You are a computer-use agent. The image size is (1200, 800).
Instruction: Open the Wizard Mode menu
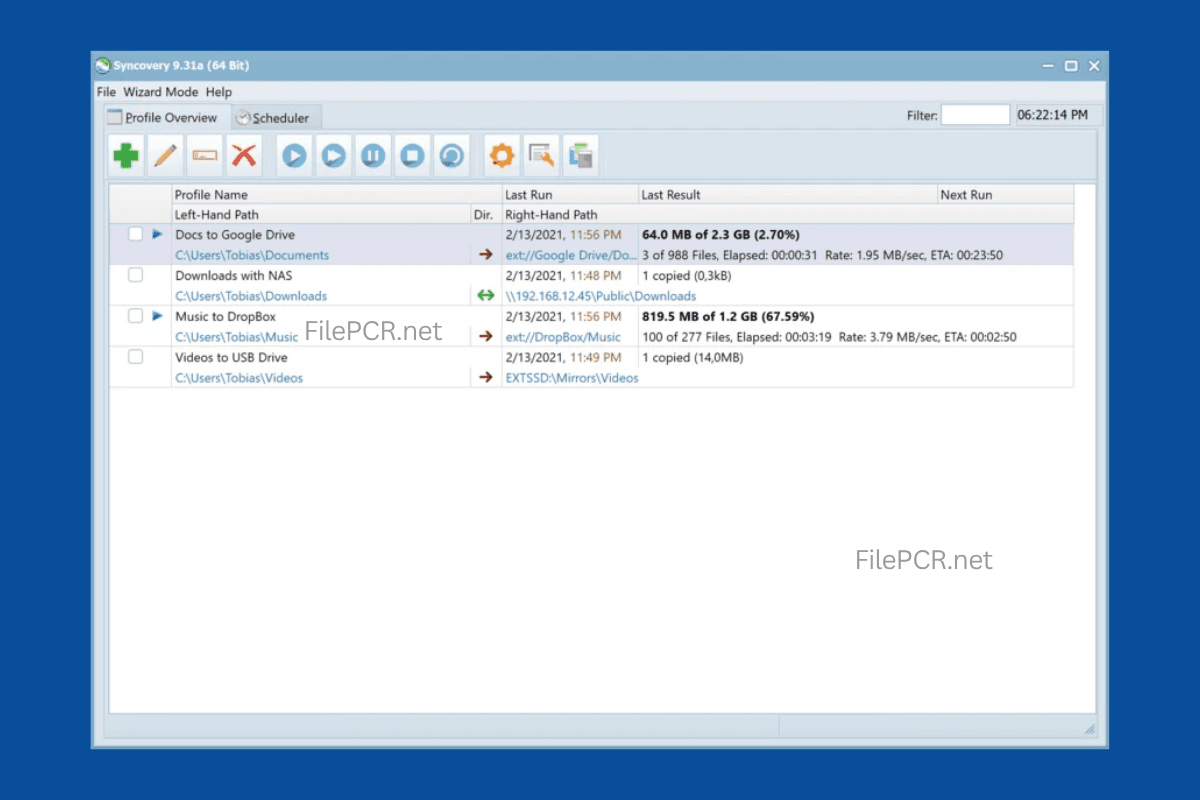point(161,92)
